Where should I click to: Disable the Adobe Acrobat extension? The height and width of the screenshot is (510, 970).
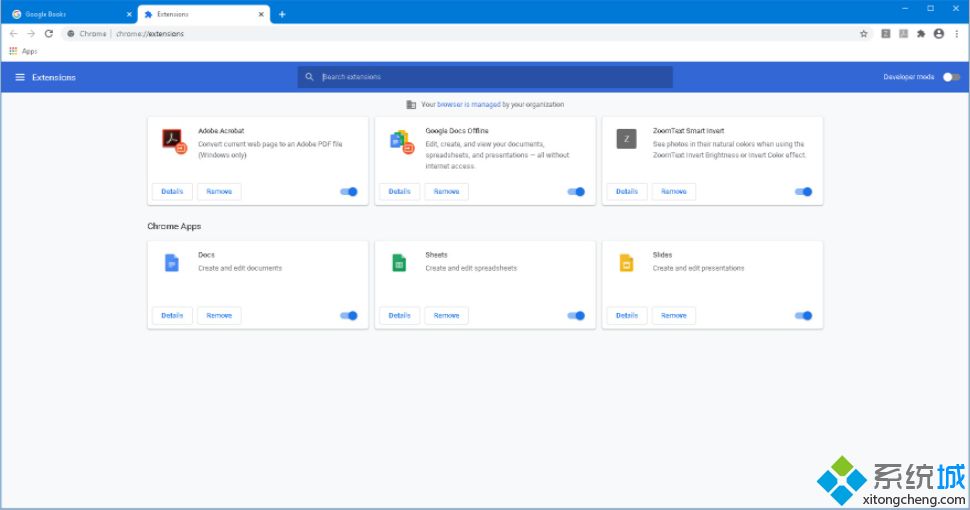349,192
